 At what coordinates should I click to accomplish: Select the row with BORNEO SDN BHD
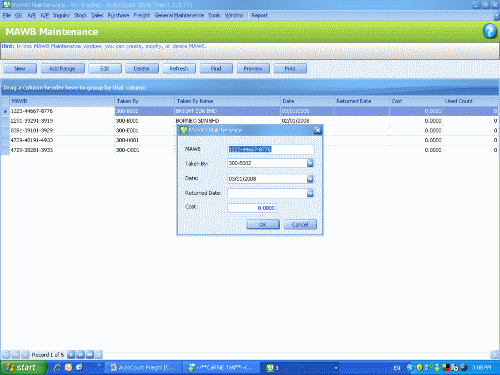250,121
